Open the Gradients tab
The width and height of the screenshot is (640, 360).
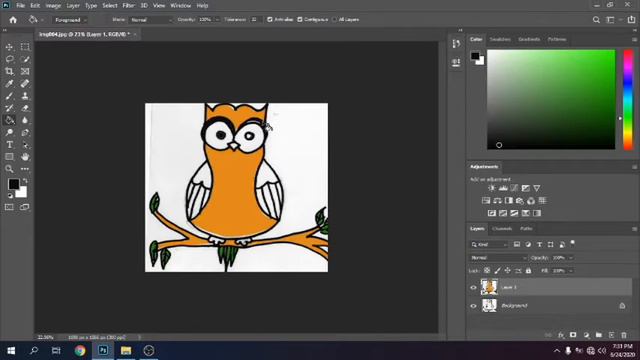529,39
